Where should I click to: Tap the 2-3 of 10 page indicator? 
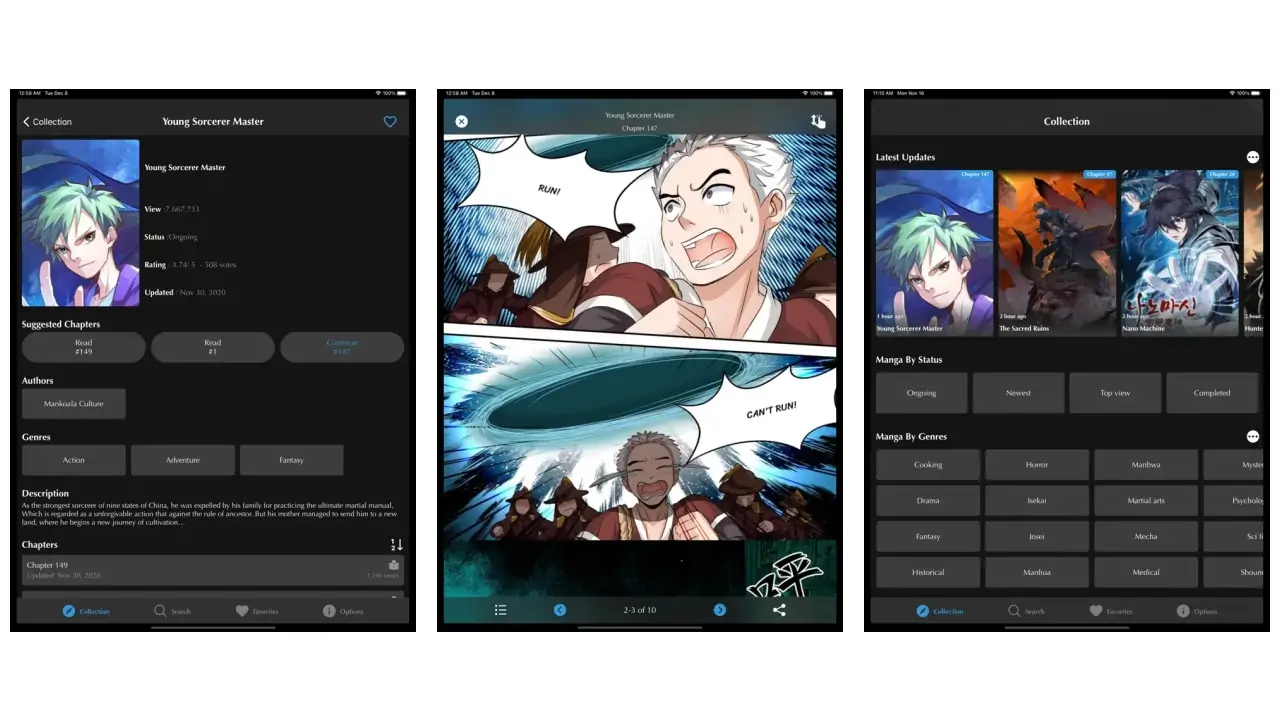[x=640, y=609]
